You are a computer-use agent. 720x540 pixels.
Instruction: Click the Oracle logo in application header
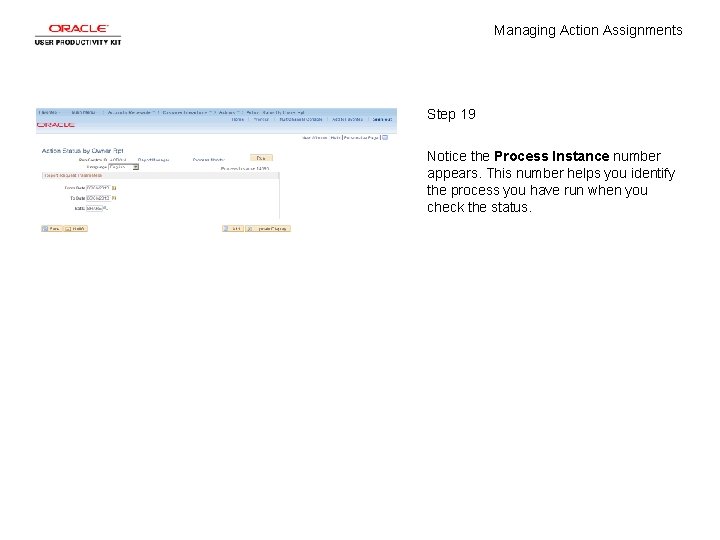[x=56, y=125]
